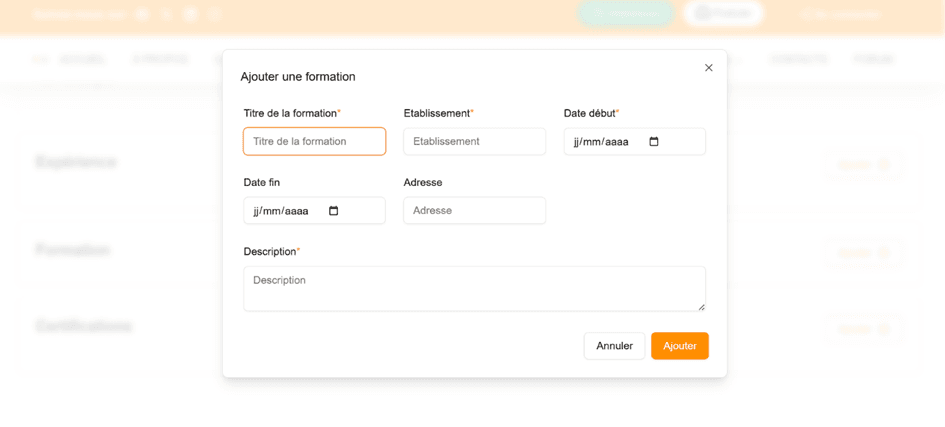The height and width of the screenshot is (427, 945).
Task: Click the "Date début" label
Action: 590,114
